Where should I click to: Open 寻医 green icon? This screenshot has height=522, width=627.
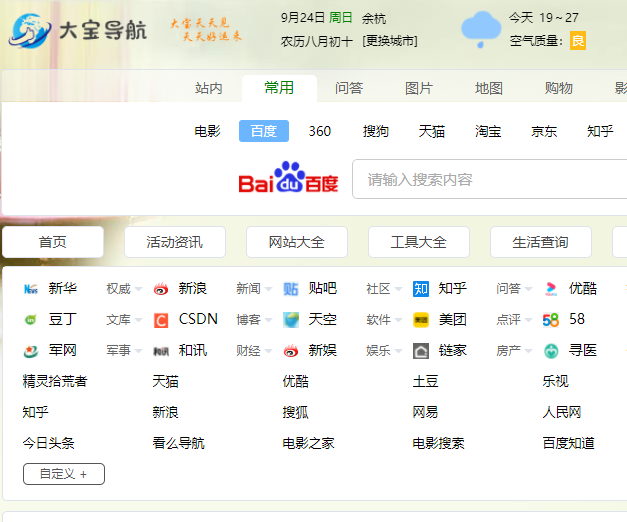point(551,351)
